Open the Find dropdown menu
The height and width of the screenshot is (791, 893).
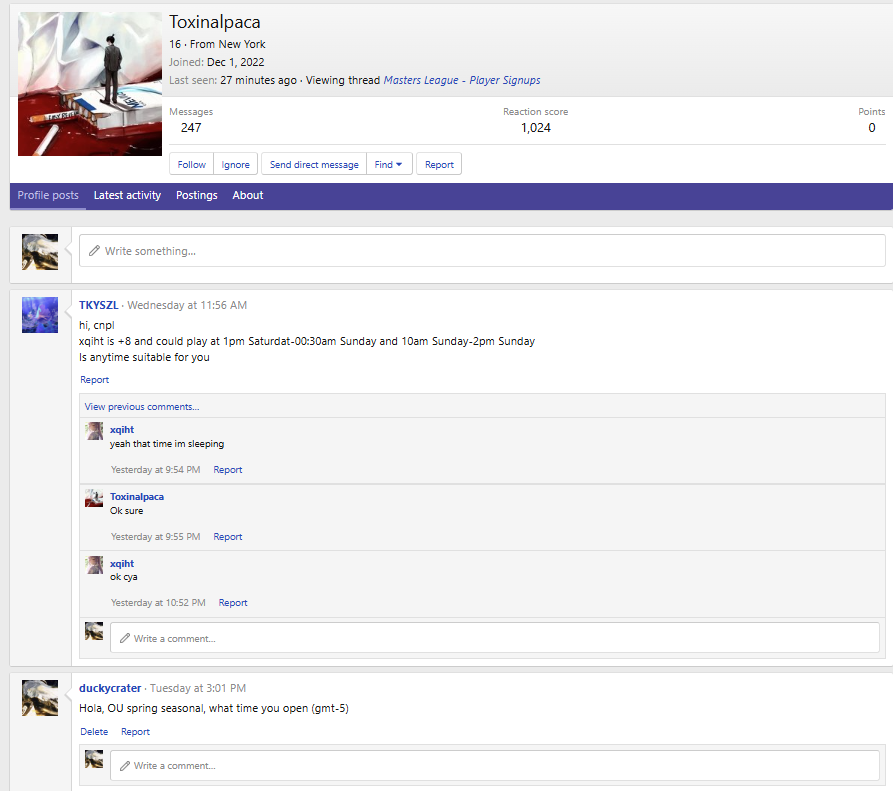click(389, 165)
